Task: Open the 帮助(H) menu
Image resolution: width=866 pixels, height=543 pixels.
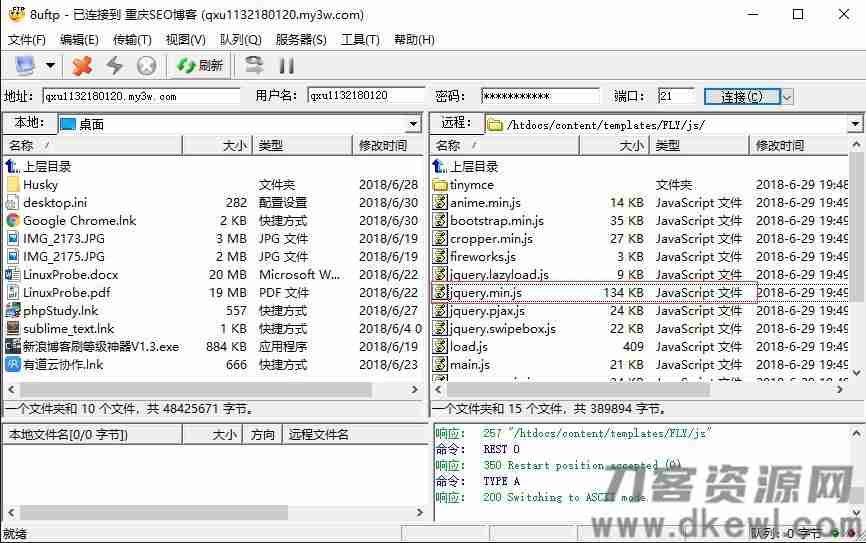Action: 414,40
